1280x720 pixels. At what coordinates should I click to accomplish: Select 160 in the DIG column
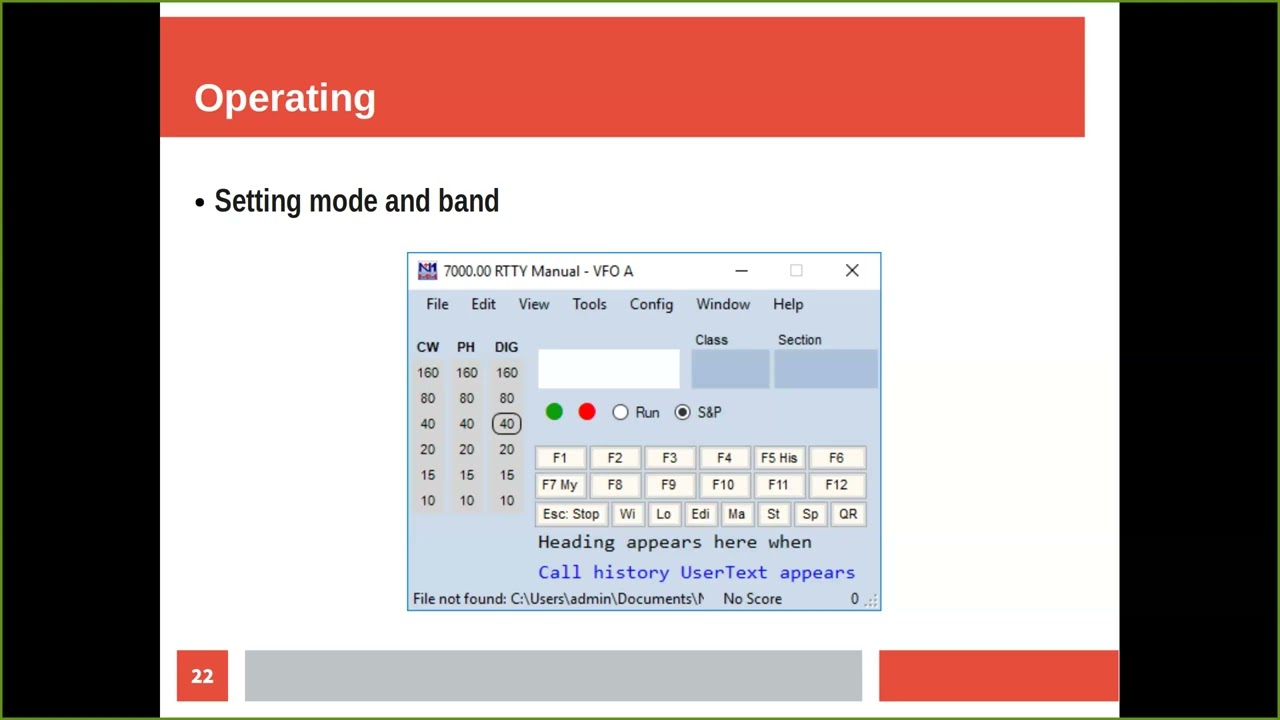[507, 373]
